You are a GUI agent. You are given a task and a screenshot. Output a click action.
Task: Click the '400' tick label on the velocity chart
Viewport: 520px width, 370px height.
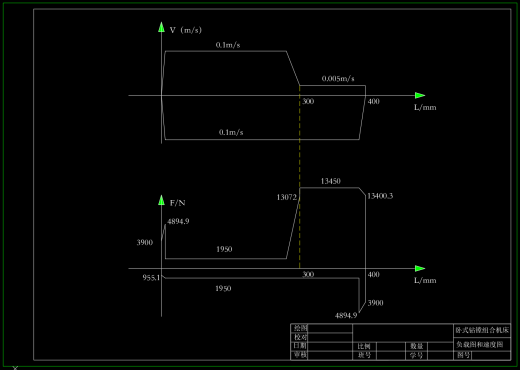point(374,101)
